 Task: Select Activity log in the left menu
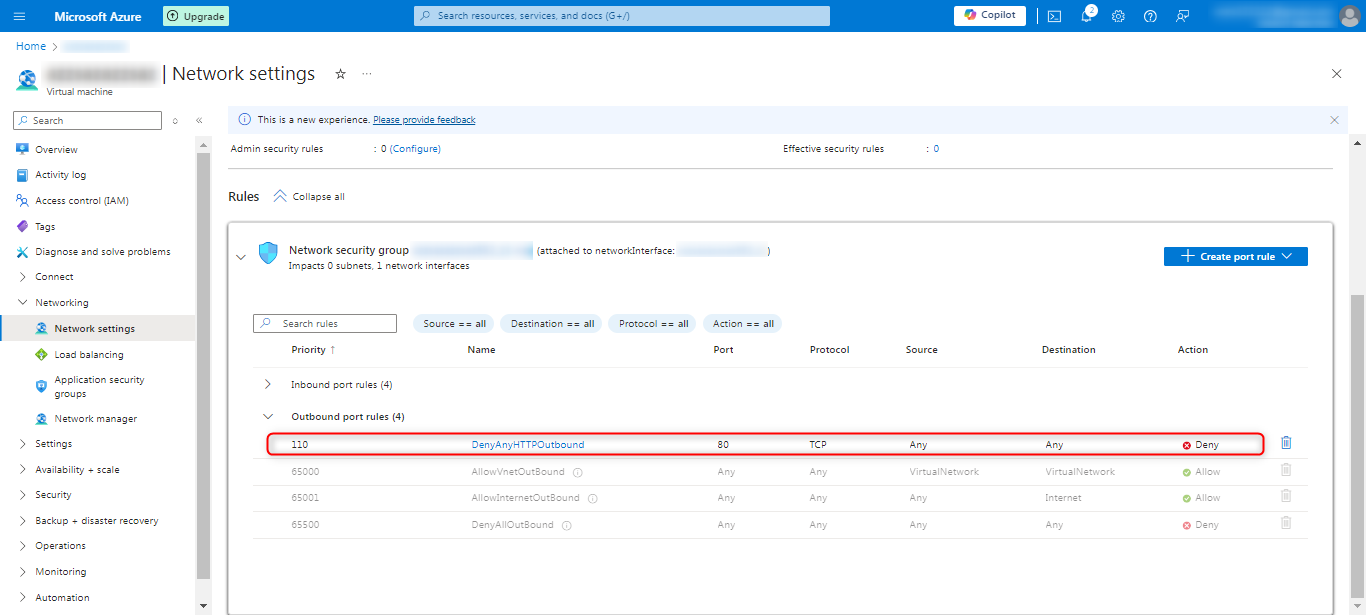(x=60, y=175)
